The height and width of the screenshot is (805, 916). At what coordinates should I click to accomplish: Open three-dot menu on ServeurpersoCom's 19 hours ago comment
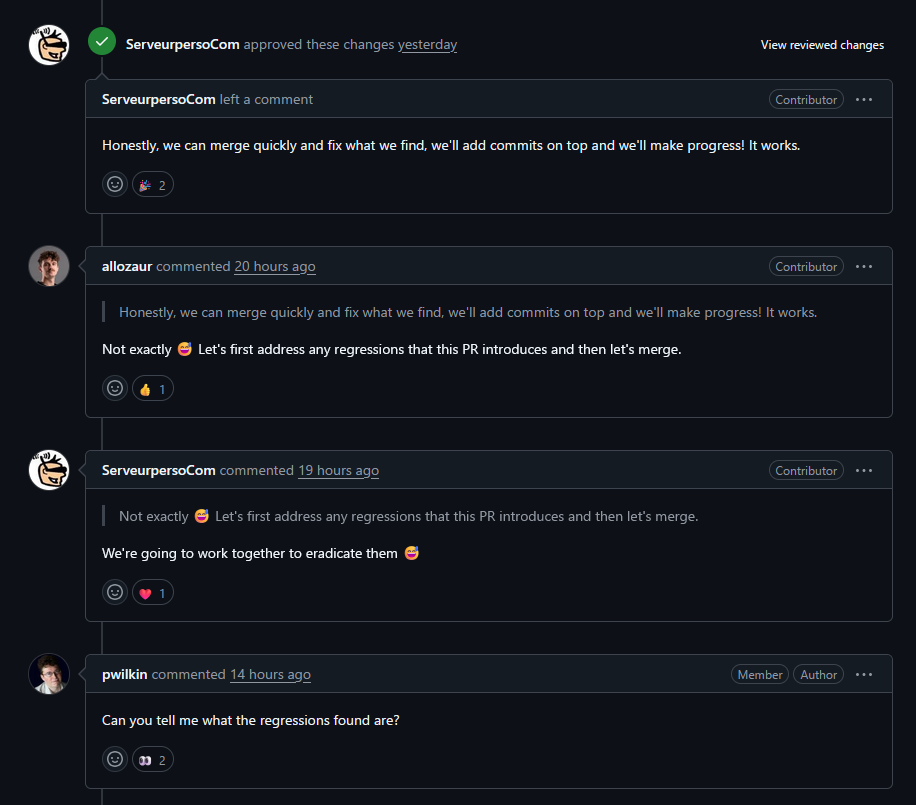click(864, 471)
